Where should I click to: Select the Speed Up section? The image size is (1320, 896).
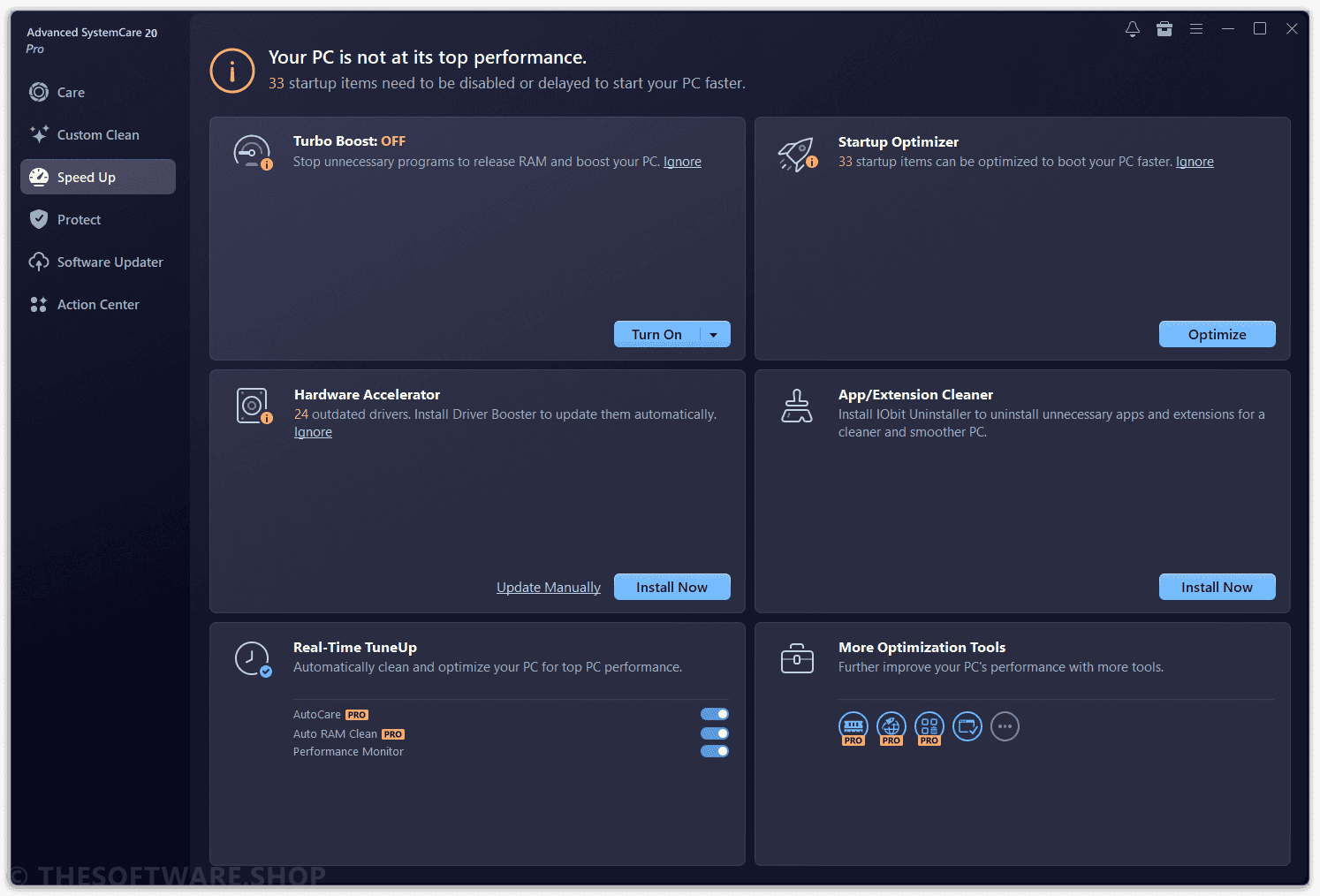coord(98,177)
